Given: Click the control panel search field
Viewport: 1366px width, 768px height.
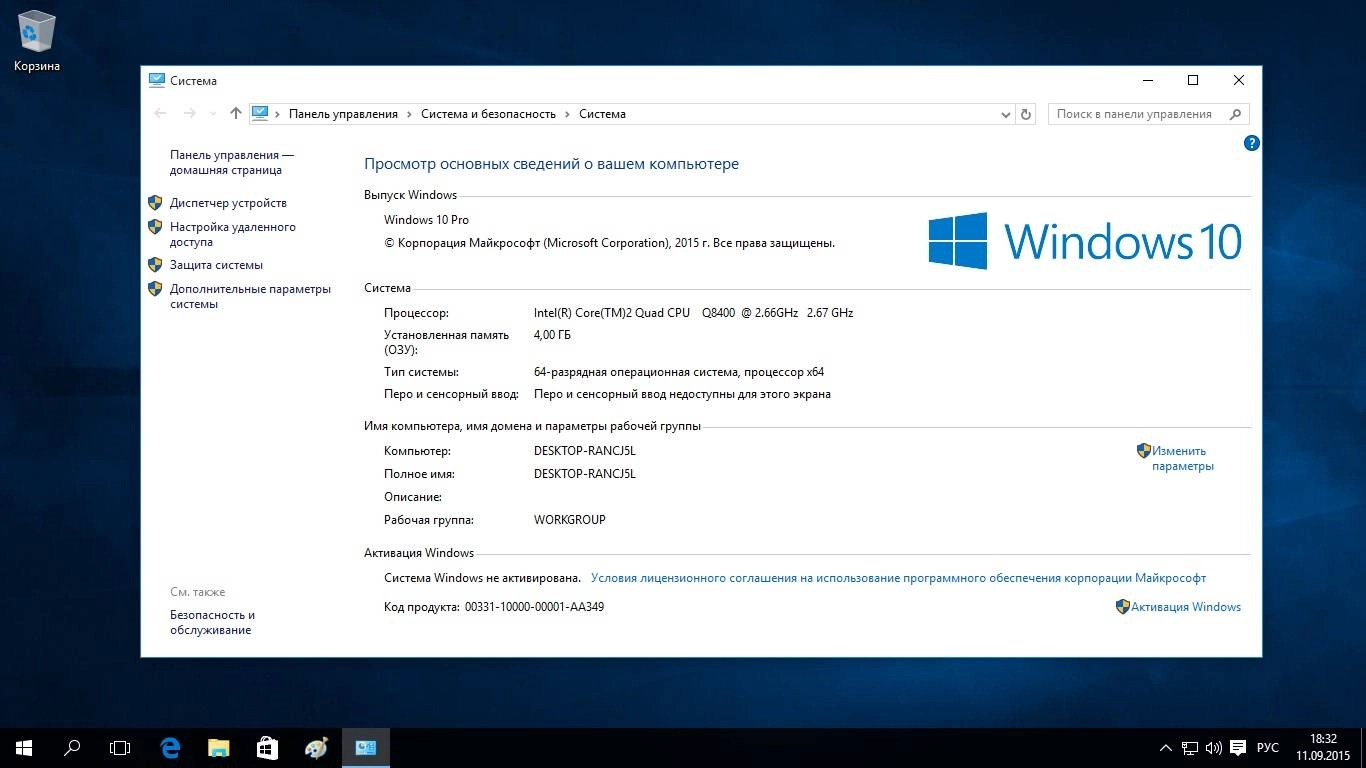Looking at the screenshot, I should 1148,114.
